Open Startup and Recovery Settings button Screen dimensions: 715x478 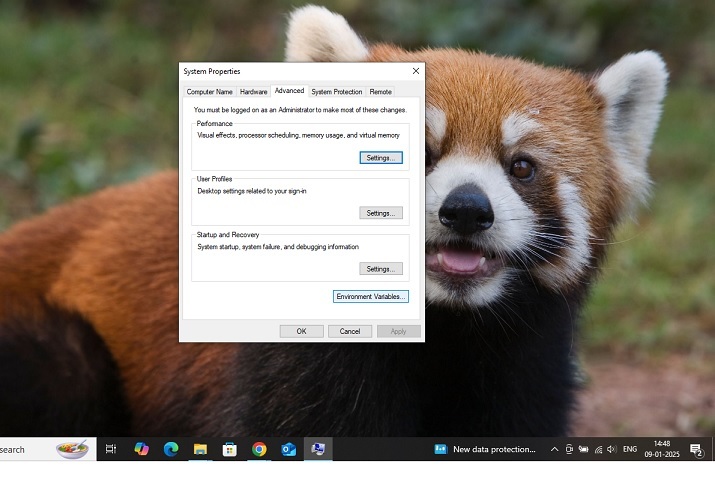(x=381, y=269)
